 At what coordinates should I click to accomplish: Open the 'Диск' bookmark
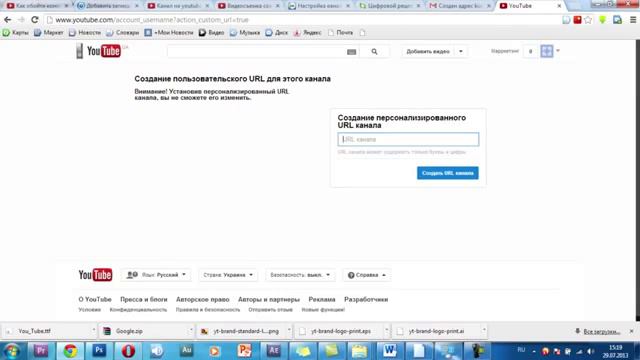[x=277, y=33]
